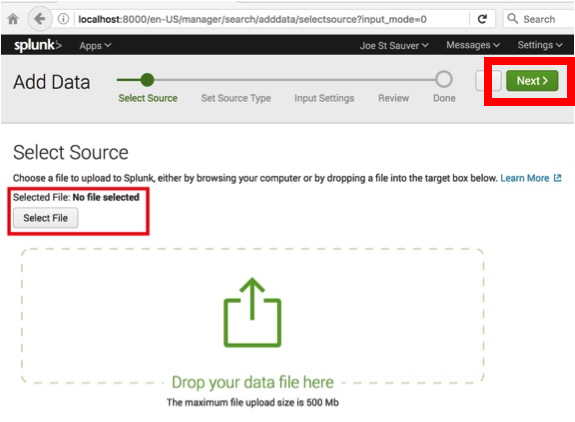The width and height of the screenshot is (575, 422).
Task: Click the browser home icon
Action: [x=13, y=19]
